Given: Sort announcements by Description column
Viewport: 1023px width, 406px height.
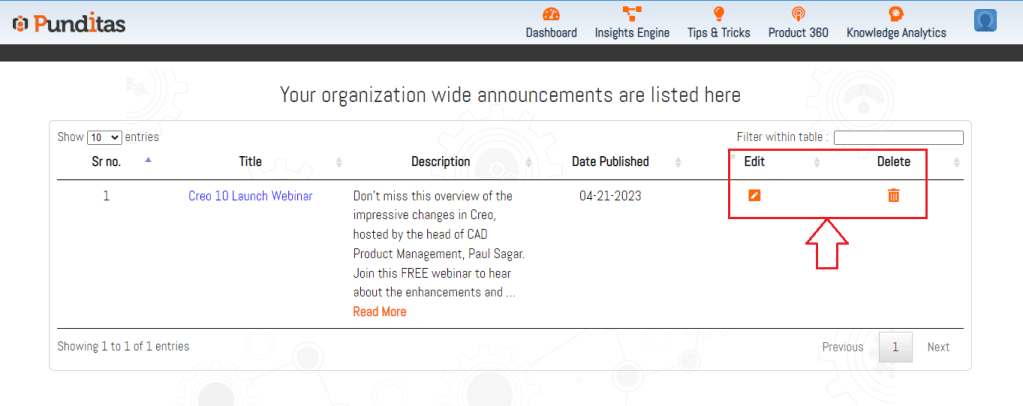Looking at the screenshot, I should pyautogui.click(x=440, y=161).
